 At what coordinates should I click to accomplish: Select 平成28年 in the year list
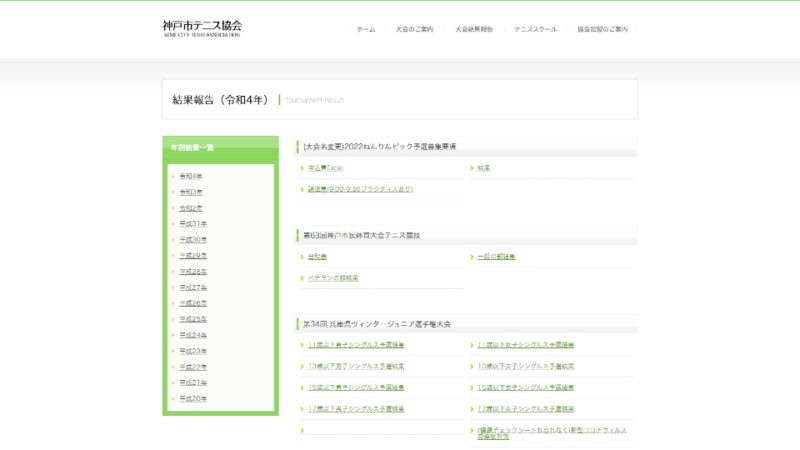click(x=193, y=271)
